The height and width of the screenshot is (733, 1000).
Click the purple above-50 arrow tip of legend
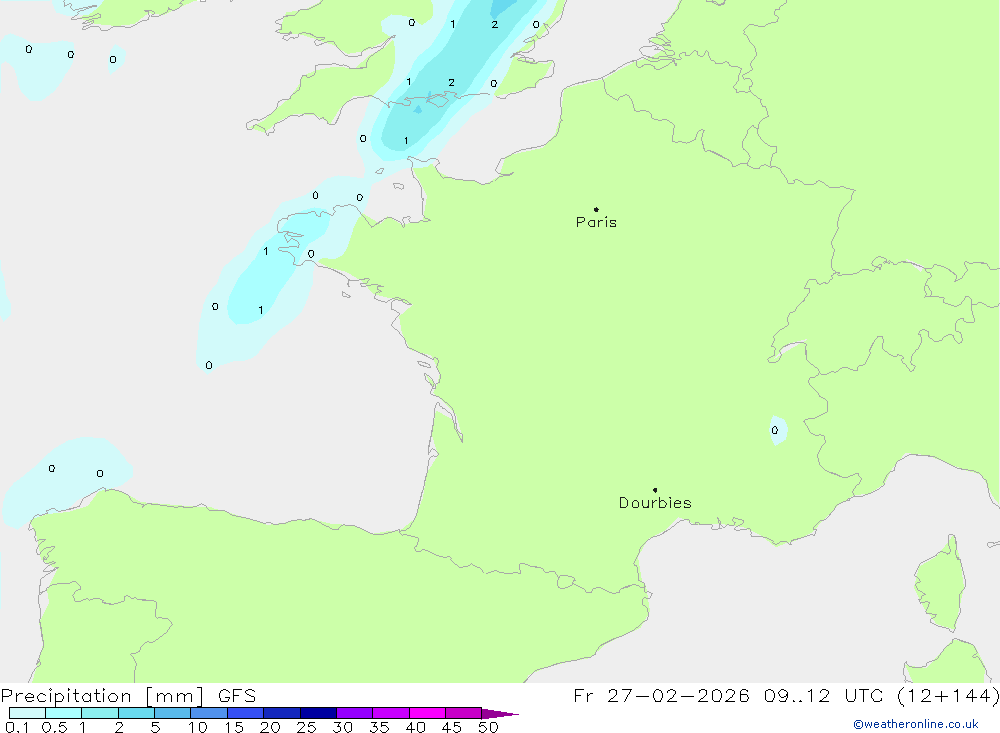coord(500,714)
